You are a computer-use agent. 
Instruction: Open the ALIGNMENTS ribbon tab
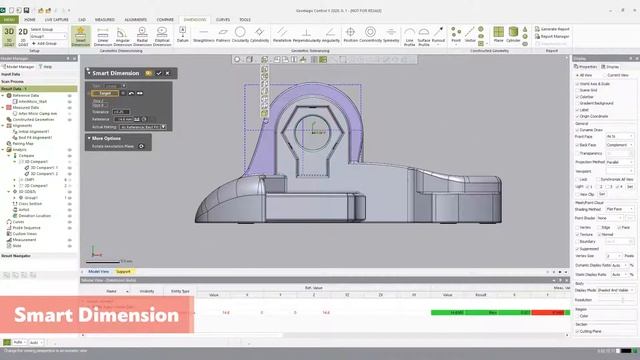tap(136, 20)
